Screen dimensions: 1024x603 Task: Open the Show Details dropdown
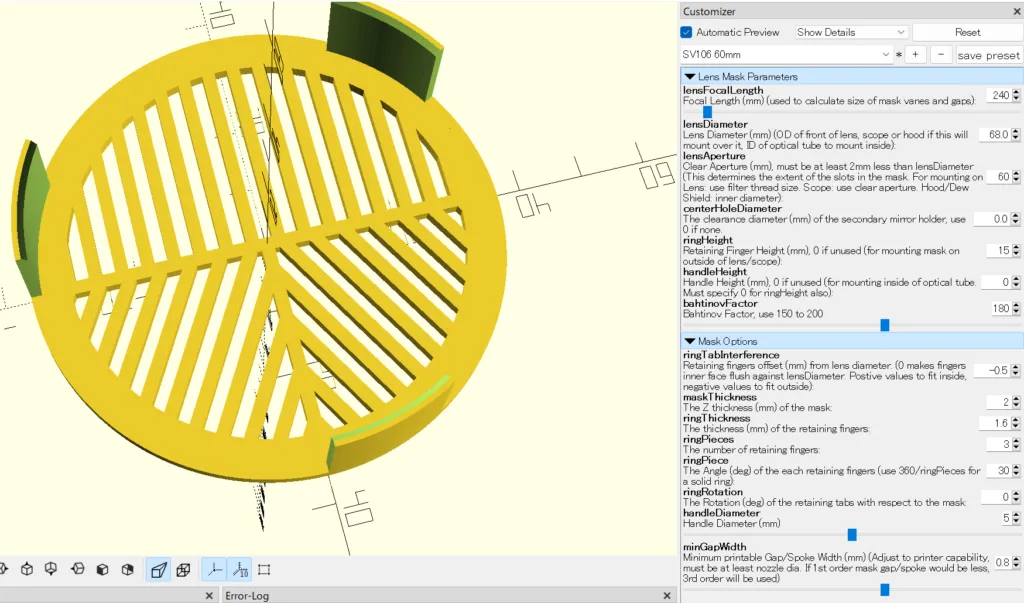(x=851, y=32)
